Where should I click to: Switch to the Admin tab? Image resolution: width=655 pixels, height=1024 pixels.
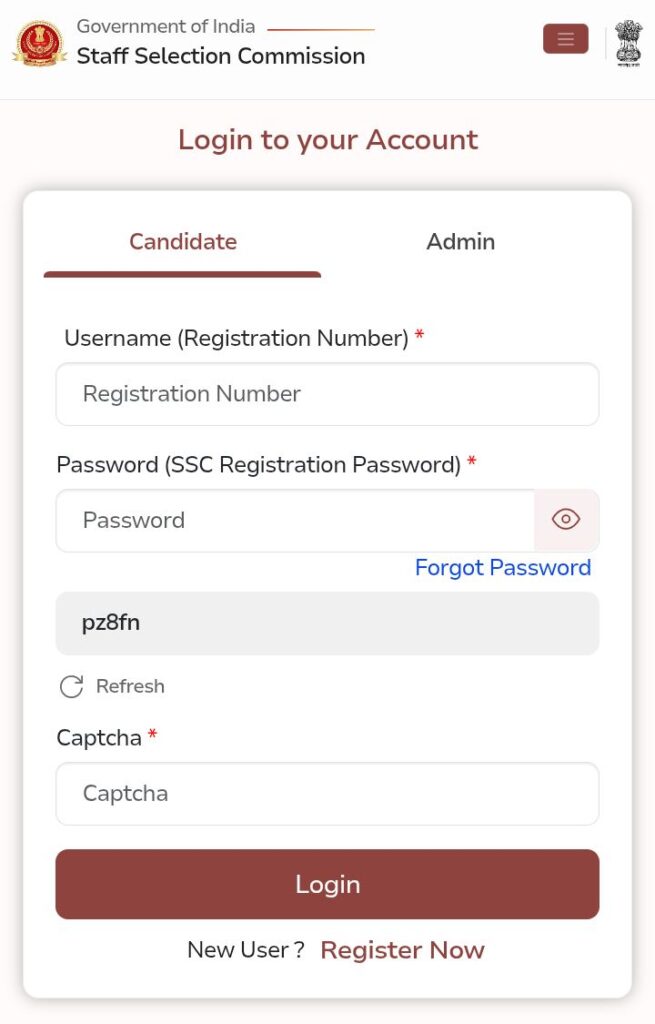(x=460, y=242)
